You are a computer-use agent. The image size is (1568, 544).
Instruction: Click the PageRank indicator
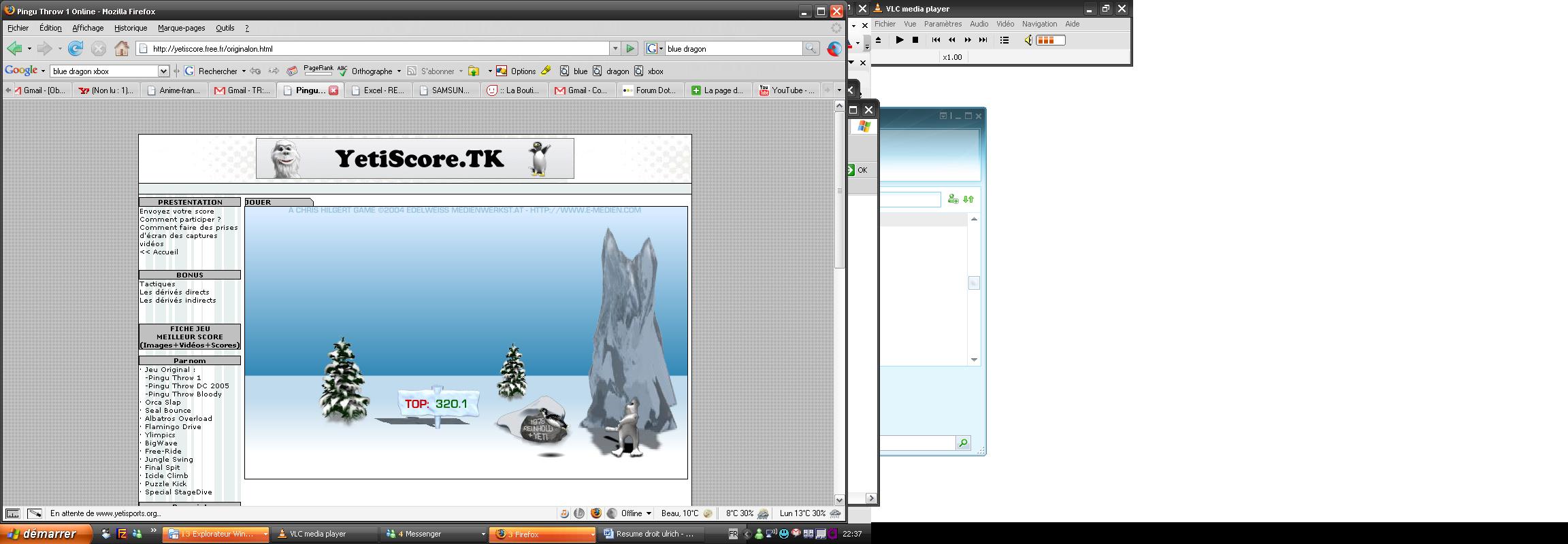(318, 70)
